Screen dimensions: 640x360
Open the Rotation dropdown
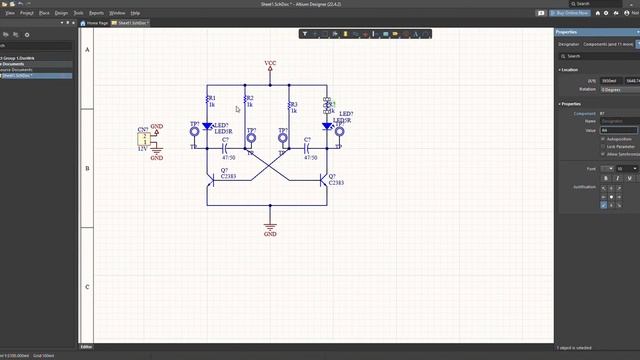tap(620, 89)
